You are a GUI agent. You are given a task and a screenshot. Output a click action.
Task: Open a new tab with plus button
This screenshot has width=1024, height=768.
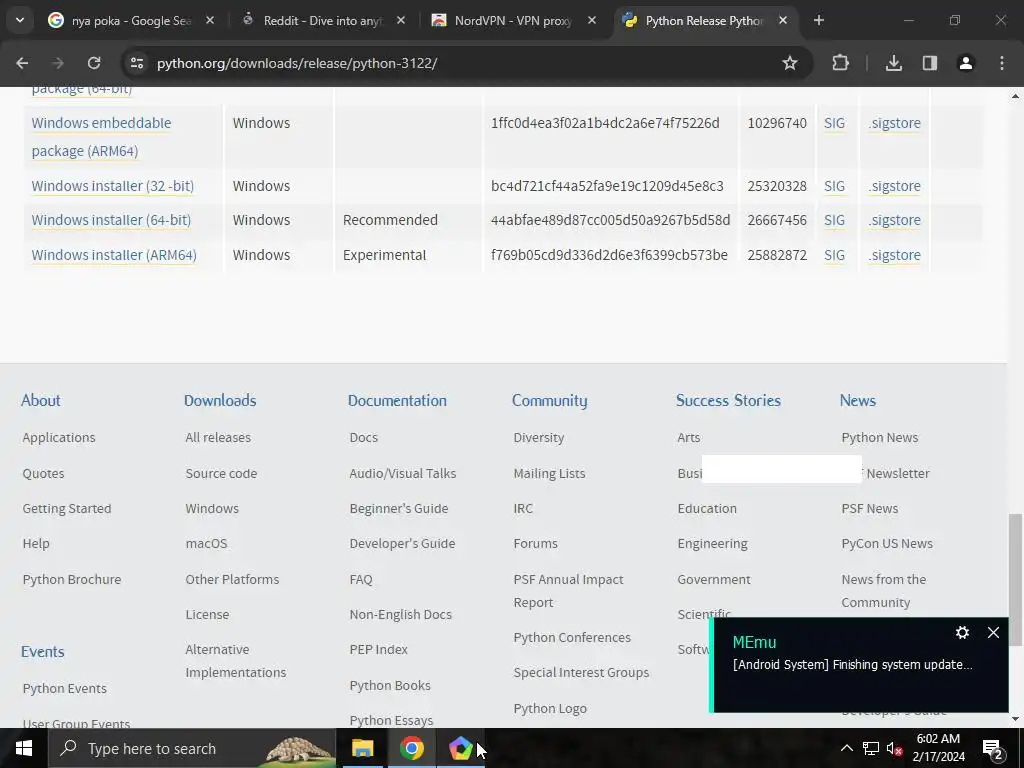click(818, 20)
